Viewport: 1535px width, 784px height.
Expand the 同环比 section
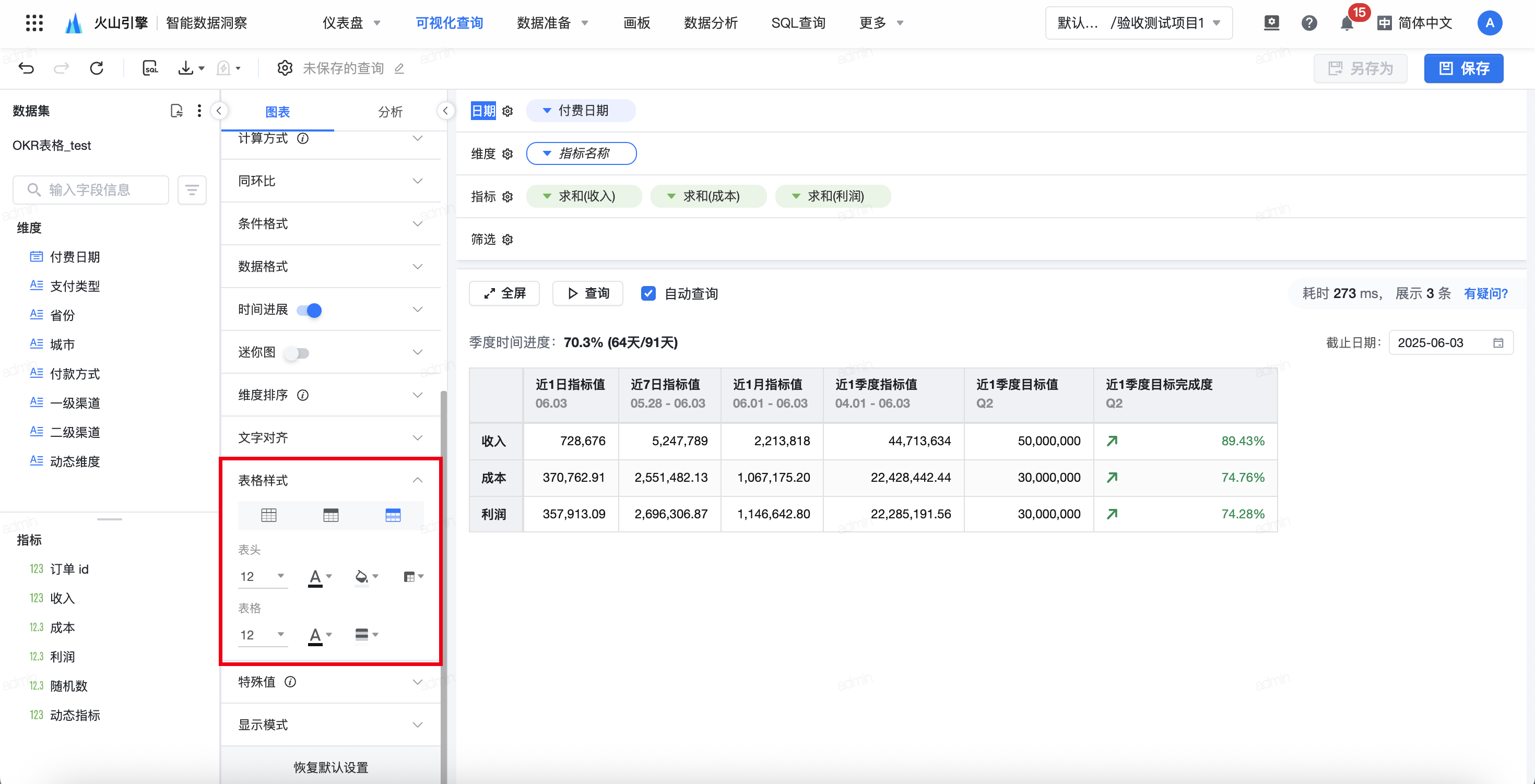pos(330,181)
